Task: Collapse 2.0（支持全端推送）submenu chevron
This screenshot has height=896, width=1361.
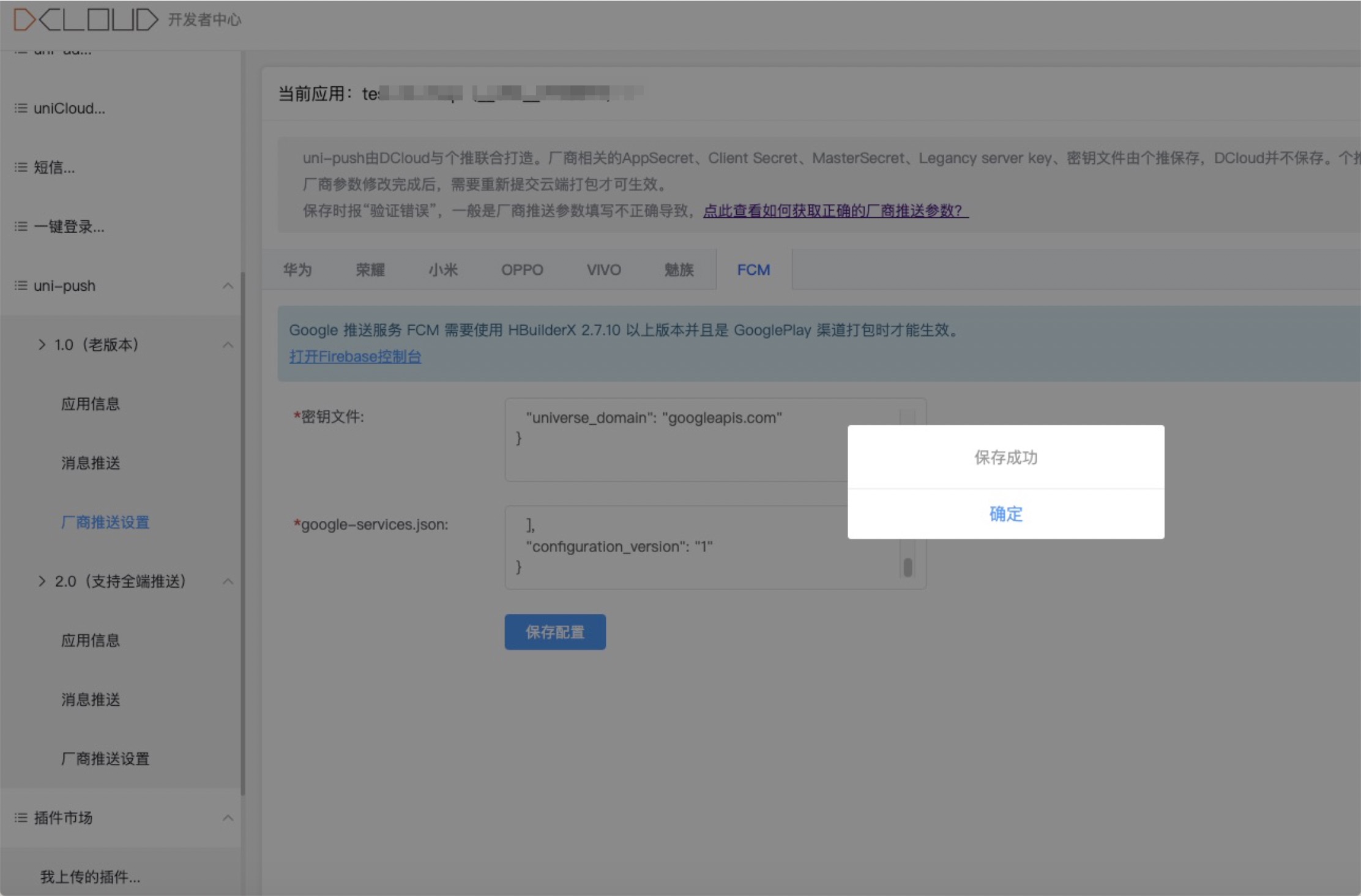Action: pyautogui.click(x=228, y=581)
